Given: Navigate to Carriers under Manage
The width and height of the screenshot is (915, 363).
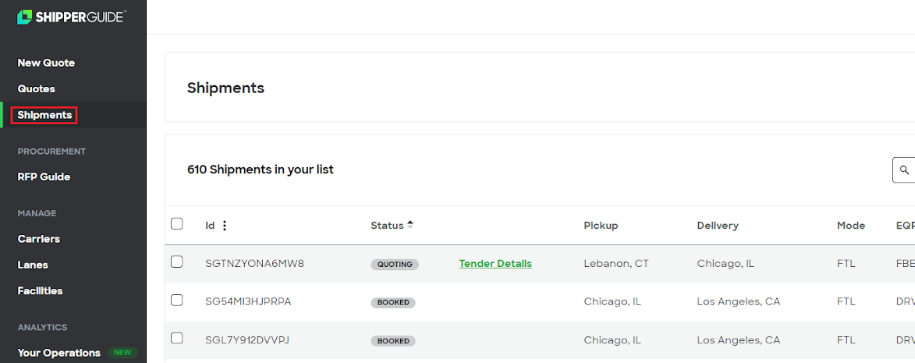Looking at the screenshot, I should click(39, 239).
